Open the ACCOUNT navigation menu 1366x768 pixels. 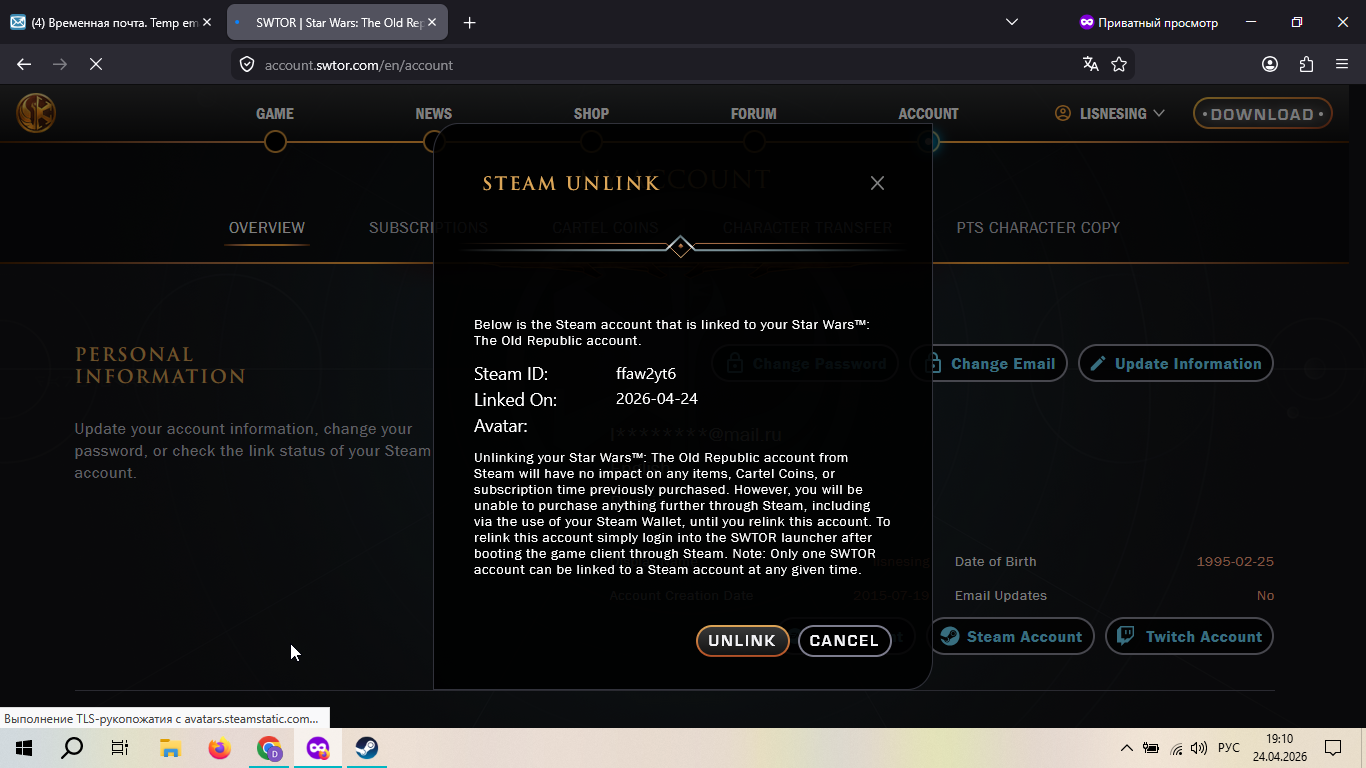(x=928, y=114)
